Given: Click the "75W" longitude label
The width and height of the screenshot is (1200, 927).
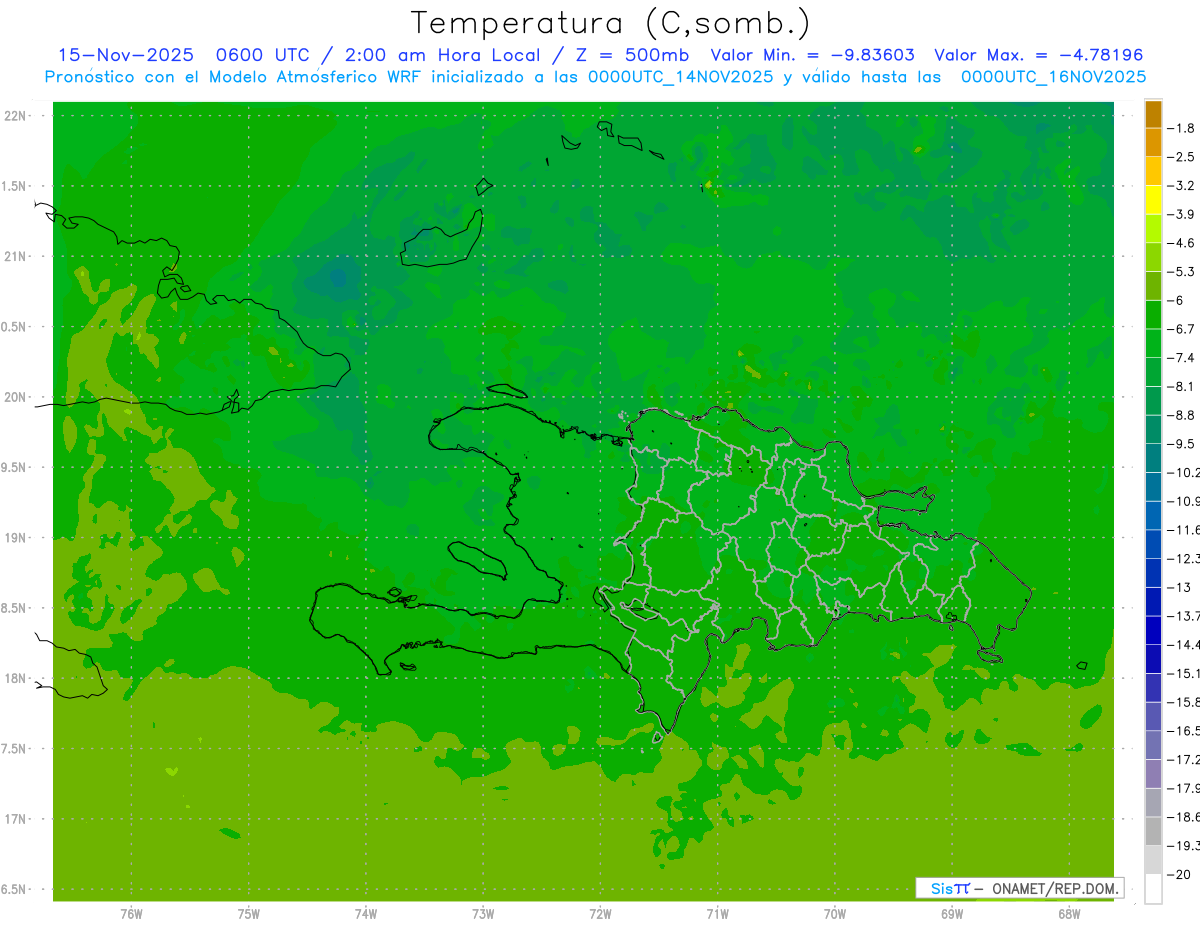Looking at the screenshot, I should pyautogui.click(x=249, y=914).
